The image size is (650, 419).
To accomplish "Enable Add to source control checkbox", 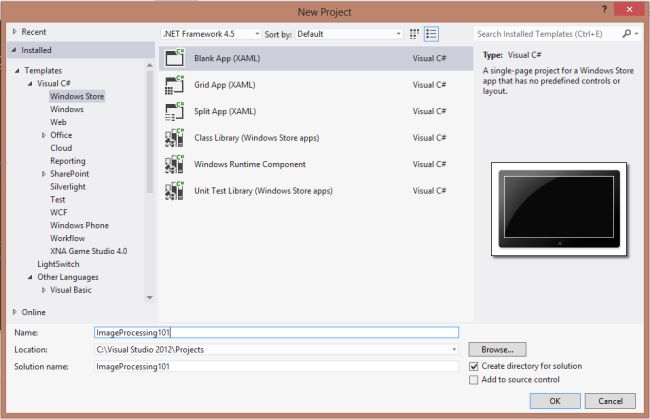I will [x=473, y=380].
